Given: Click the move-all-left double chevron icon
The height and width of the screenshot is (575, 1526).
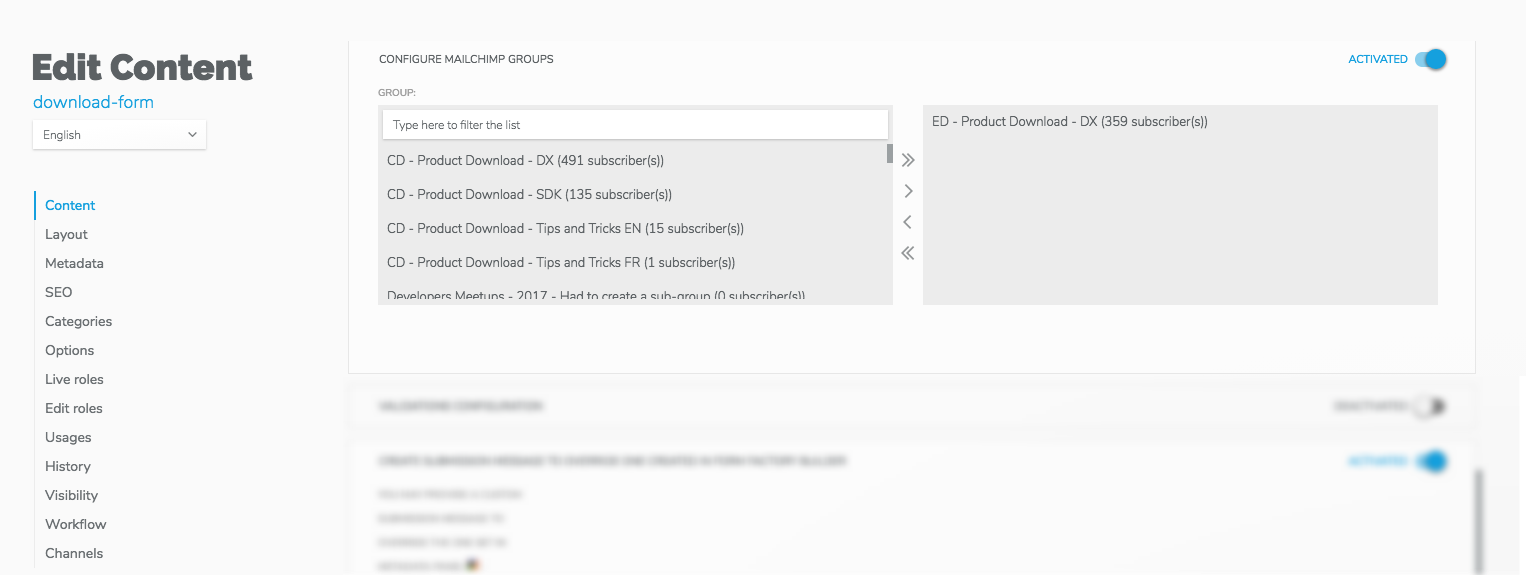Looking at the screenshot, I should tap(907, 253).
